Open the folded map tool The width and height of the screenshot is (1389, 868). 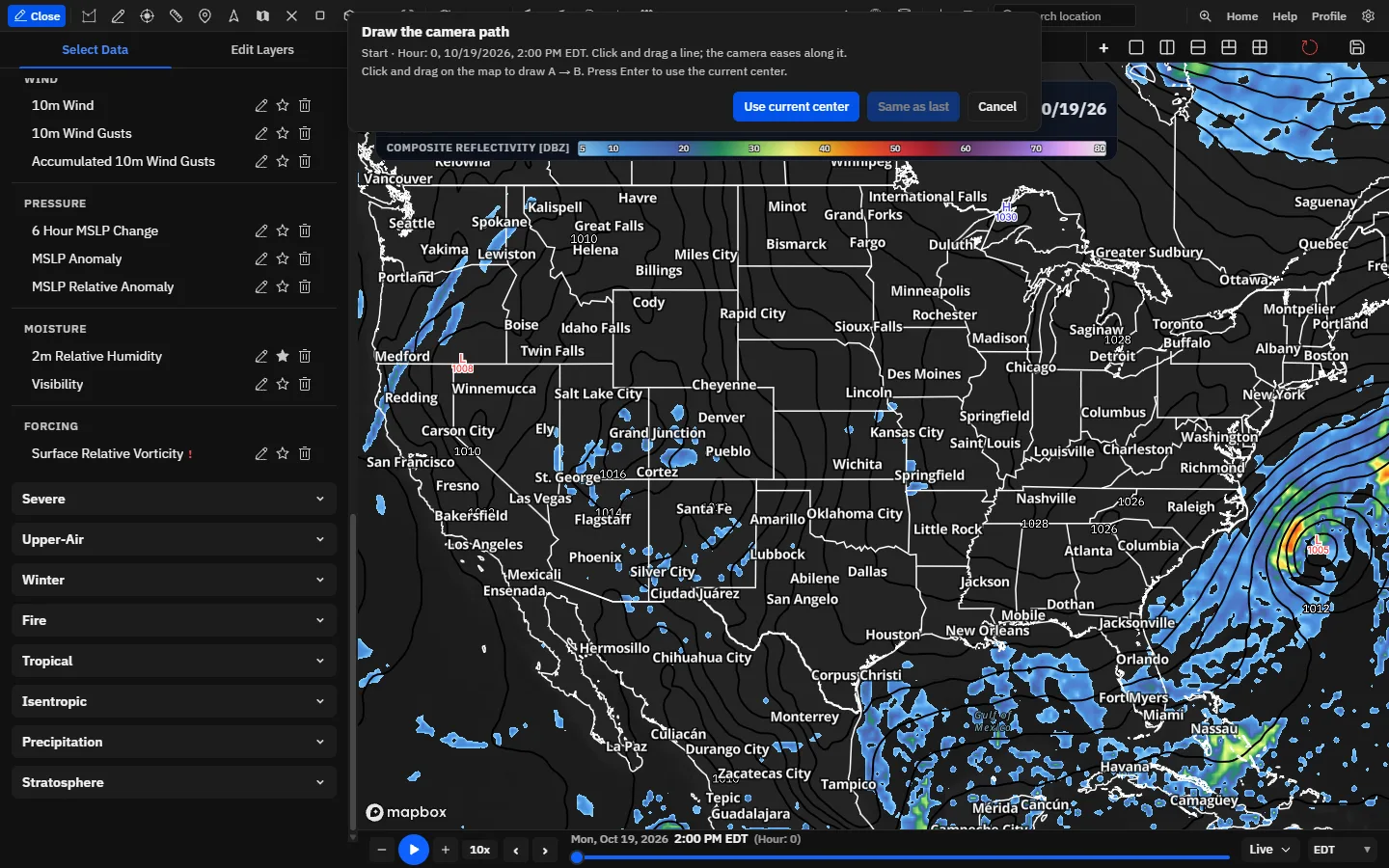tap(262, 16)
